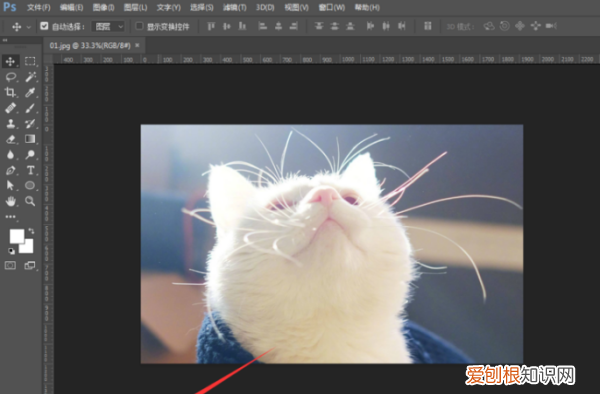600x394 pixels.
Task: Select the Healing Brush tool
Action: [x=10, y=108]
